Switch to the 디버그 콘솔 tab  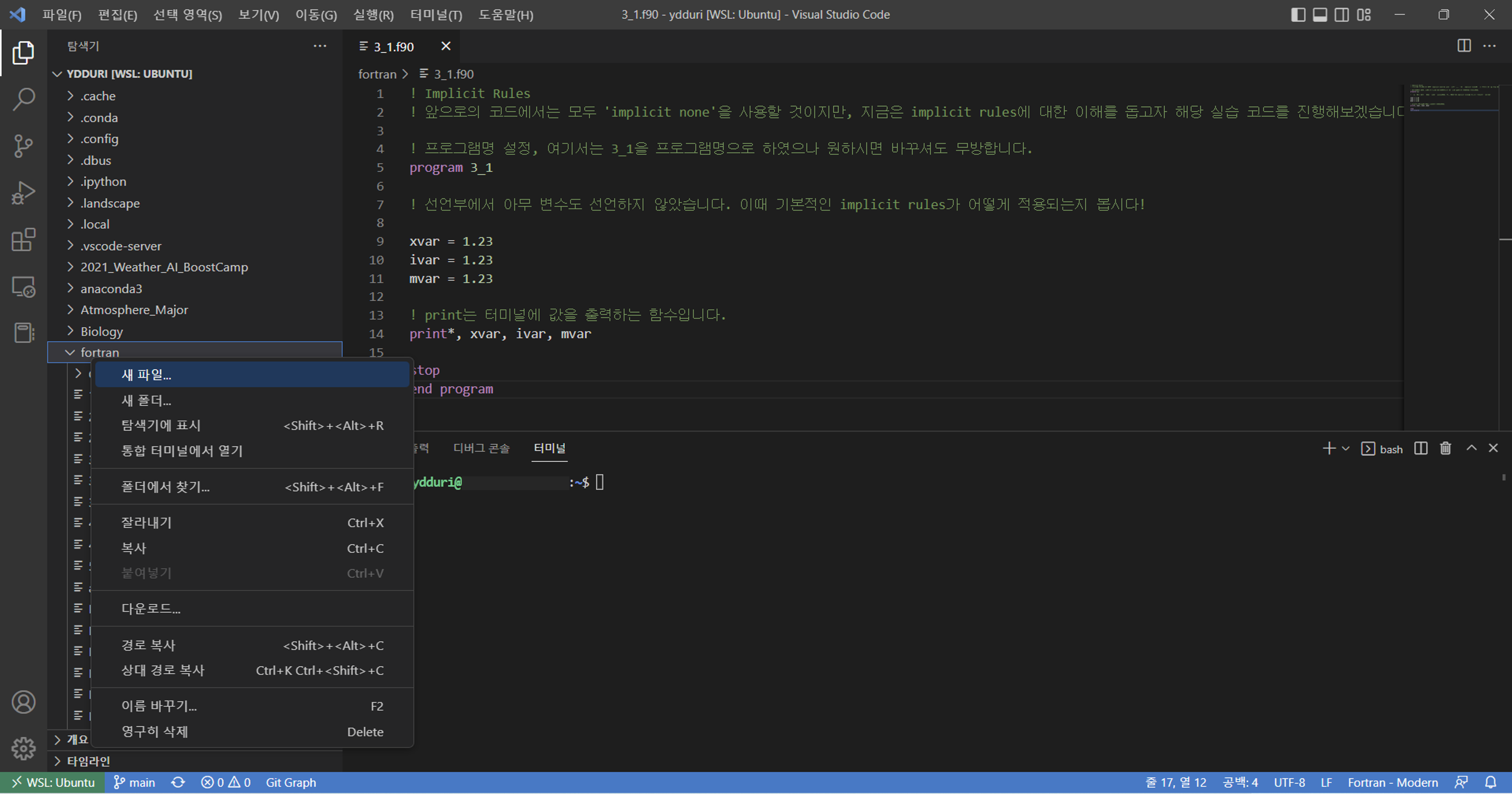(481, 448)
